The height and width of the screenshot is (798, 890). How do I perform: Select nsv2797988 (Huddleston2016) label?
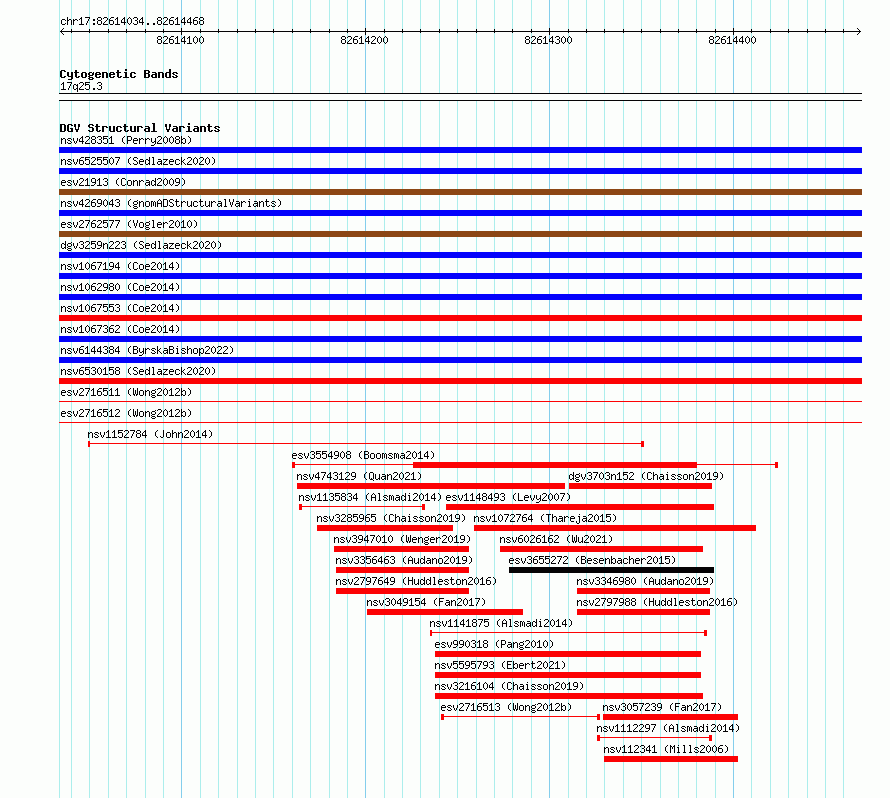pyautogui.click(x=657, y=602)
